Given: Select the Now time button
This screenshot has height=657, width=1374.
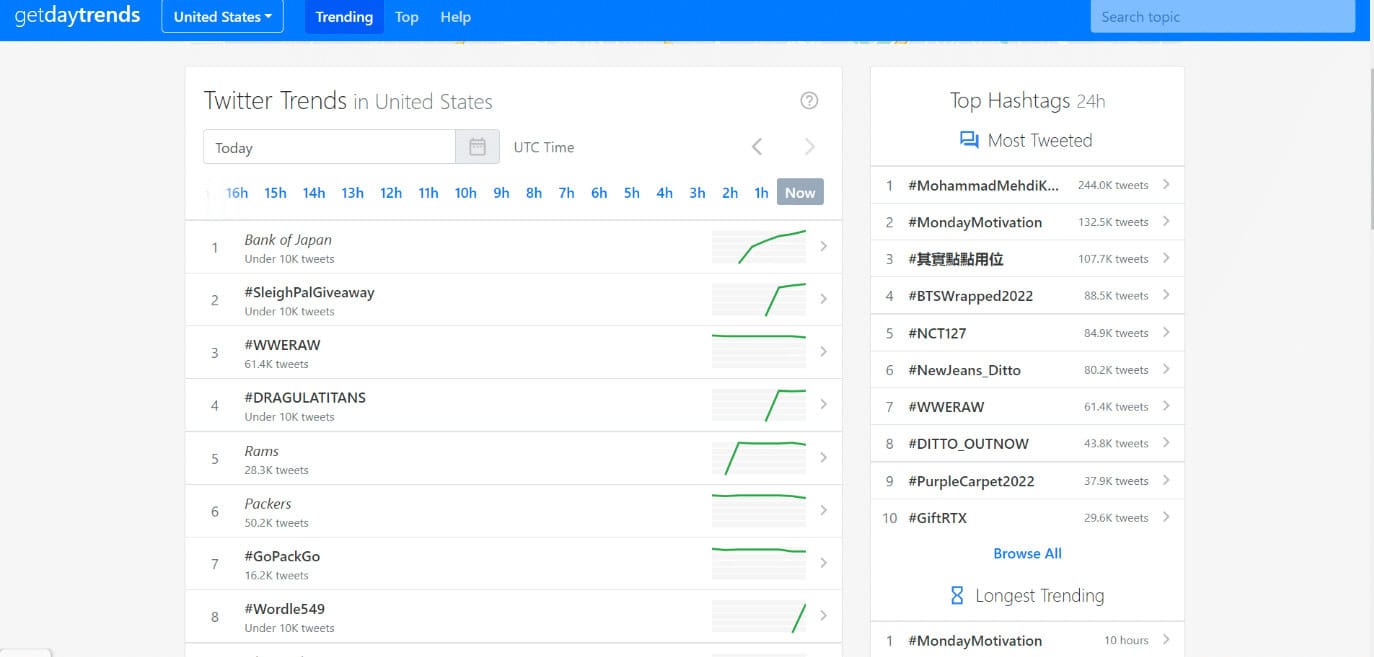Looking at the screenshot, I should pos(800,192).
